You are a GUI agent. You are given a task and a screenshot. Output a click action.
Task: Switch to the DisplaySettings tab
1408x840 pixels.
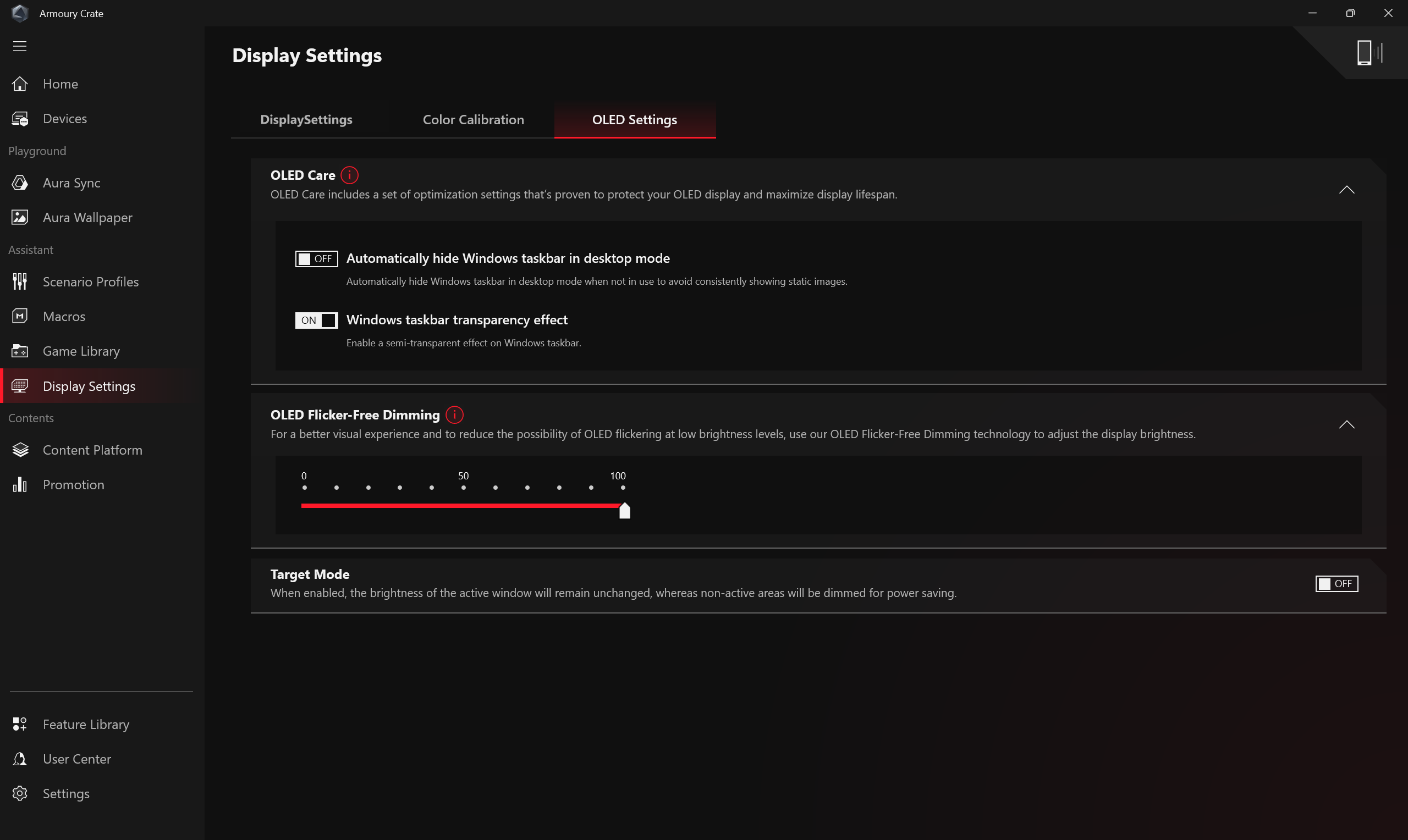(x=306, y=120)
